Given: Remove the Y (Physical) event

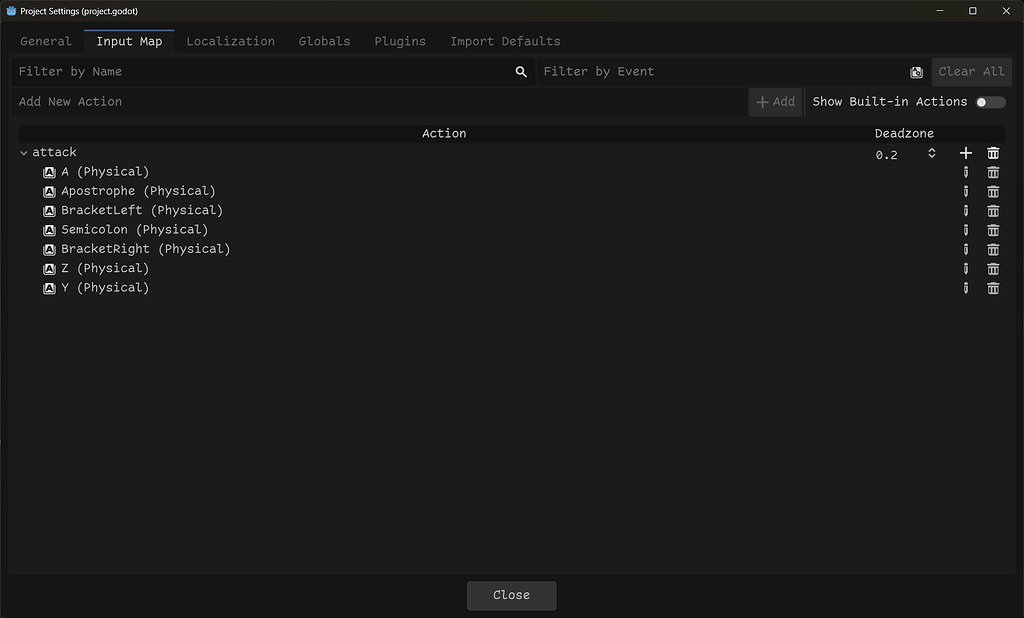Looking at the screenshot, I should (x=993, y=287).
